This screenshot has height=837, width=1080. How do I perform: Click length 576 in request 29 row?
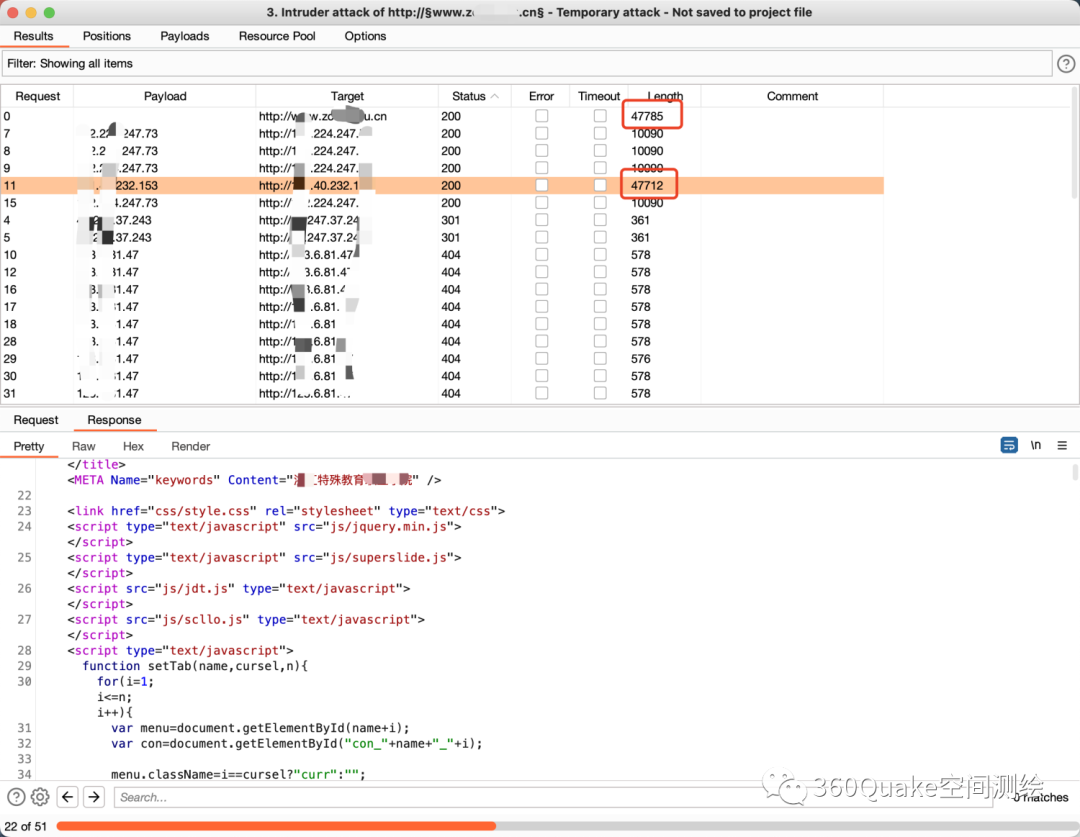[641, 358]
